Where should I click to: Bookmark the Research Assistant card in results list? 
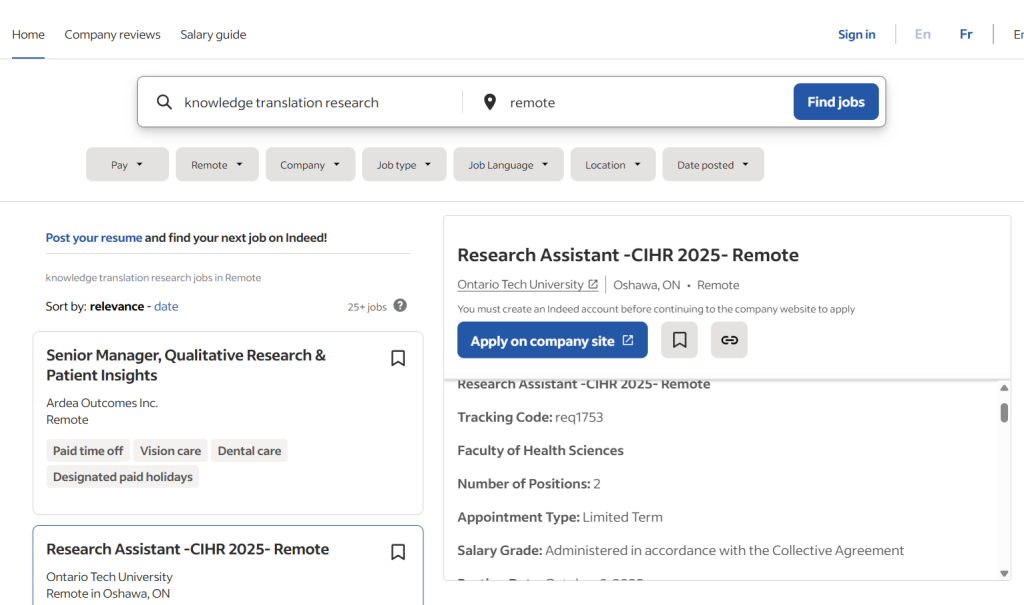click(398, 552)
